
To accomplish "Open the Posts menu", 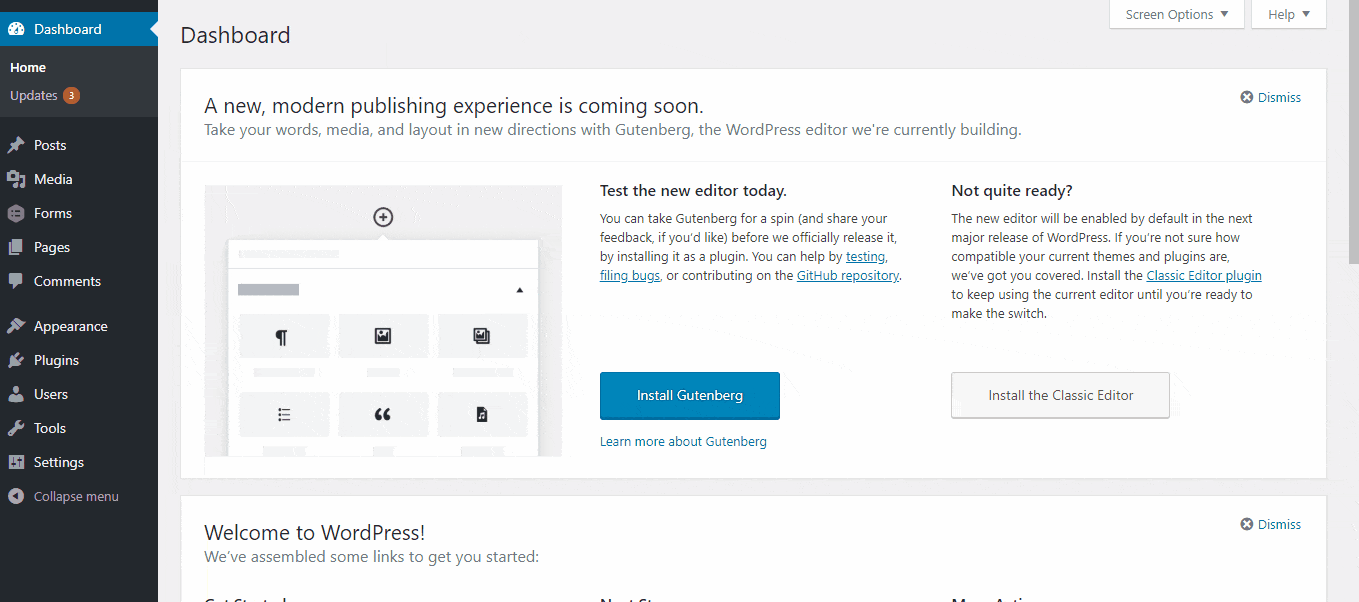I will tap(79, 145).
